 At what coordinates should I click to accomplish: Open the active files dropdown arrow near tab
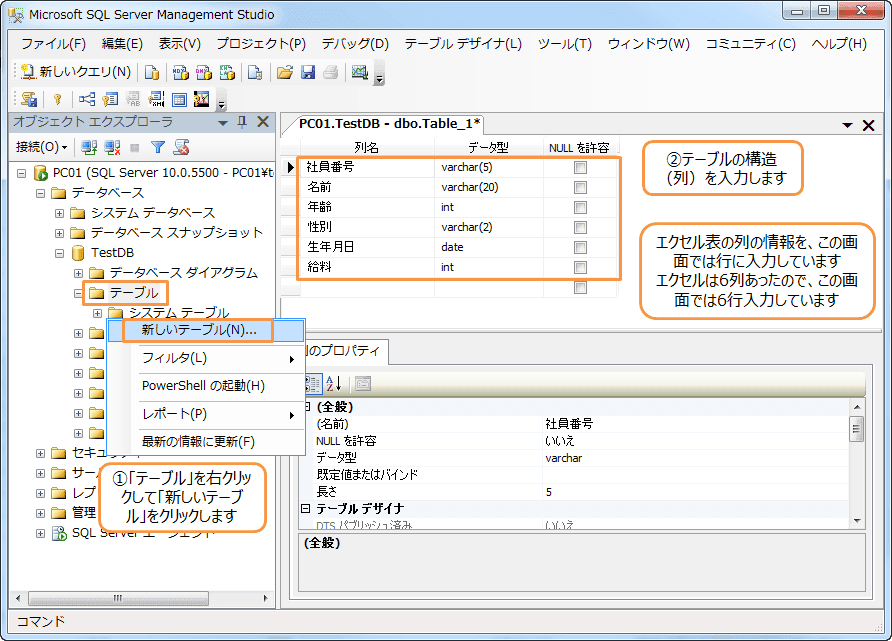[x=847, y=125]
